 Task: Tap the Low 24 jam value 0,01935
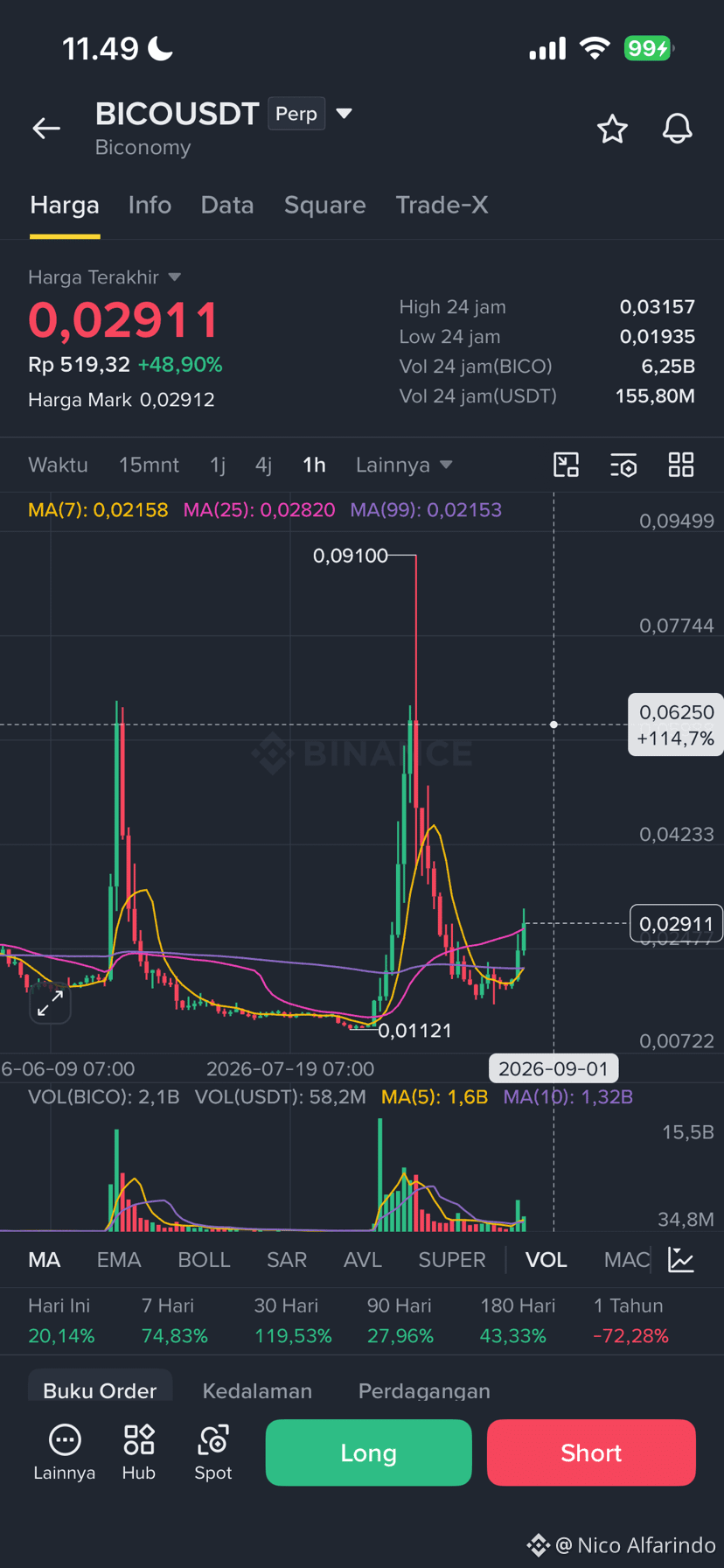[658, 337]
